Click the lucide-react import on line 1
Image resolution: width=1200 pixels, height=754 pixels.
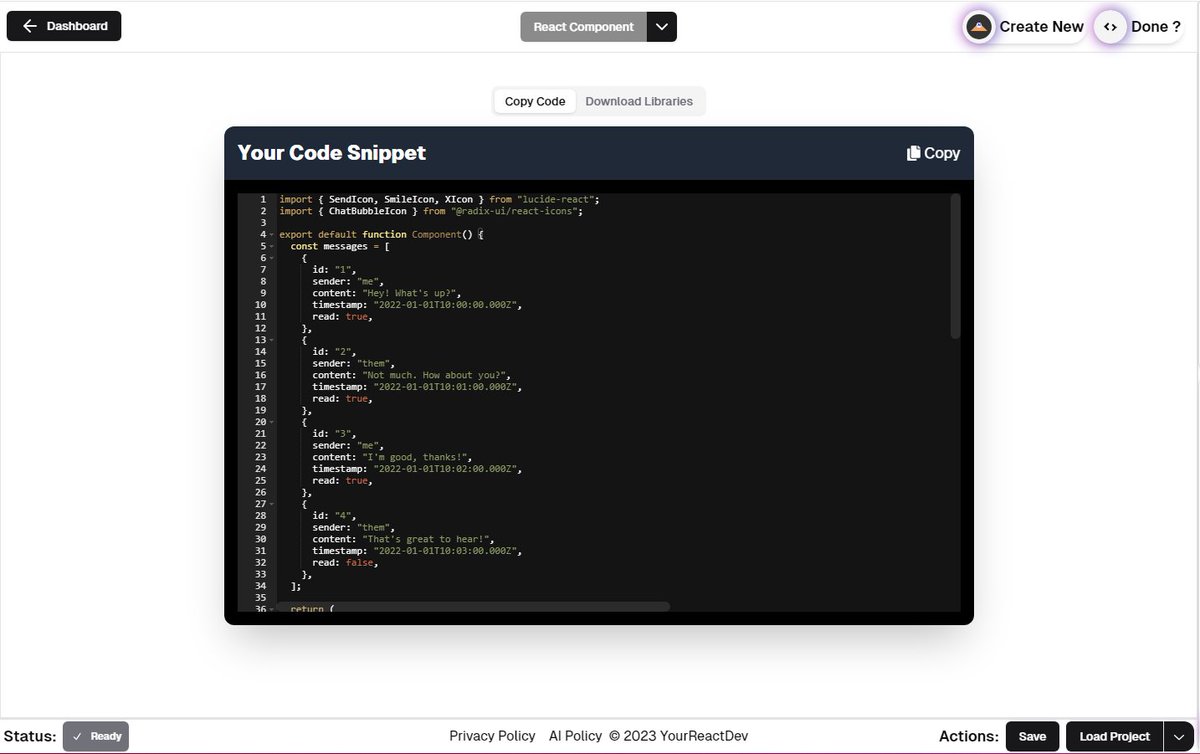point(439,200)
